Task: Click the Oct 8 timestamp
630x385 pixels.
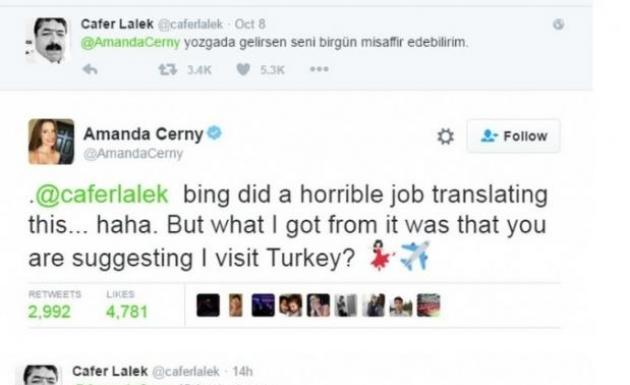Action: click(x=250, y=24)
